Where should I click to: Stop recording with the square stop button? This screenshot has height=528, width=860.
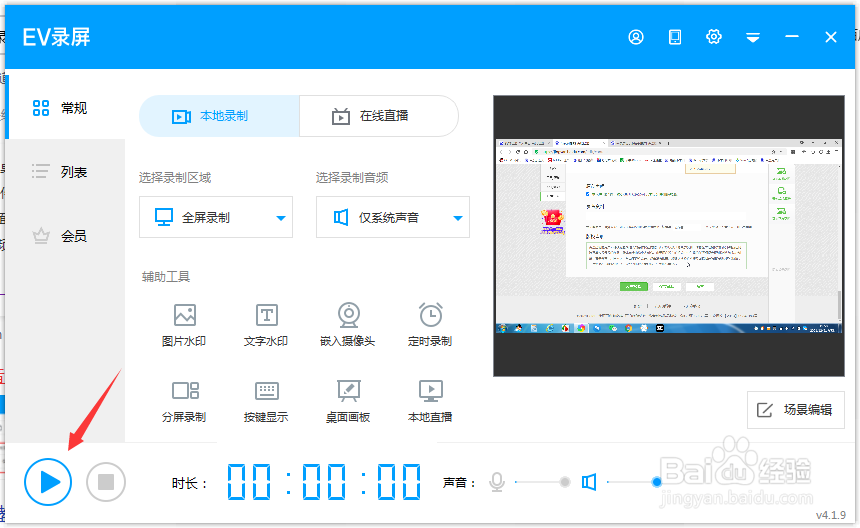point(106,482)
